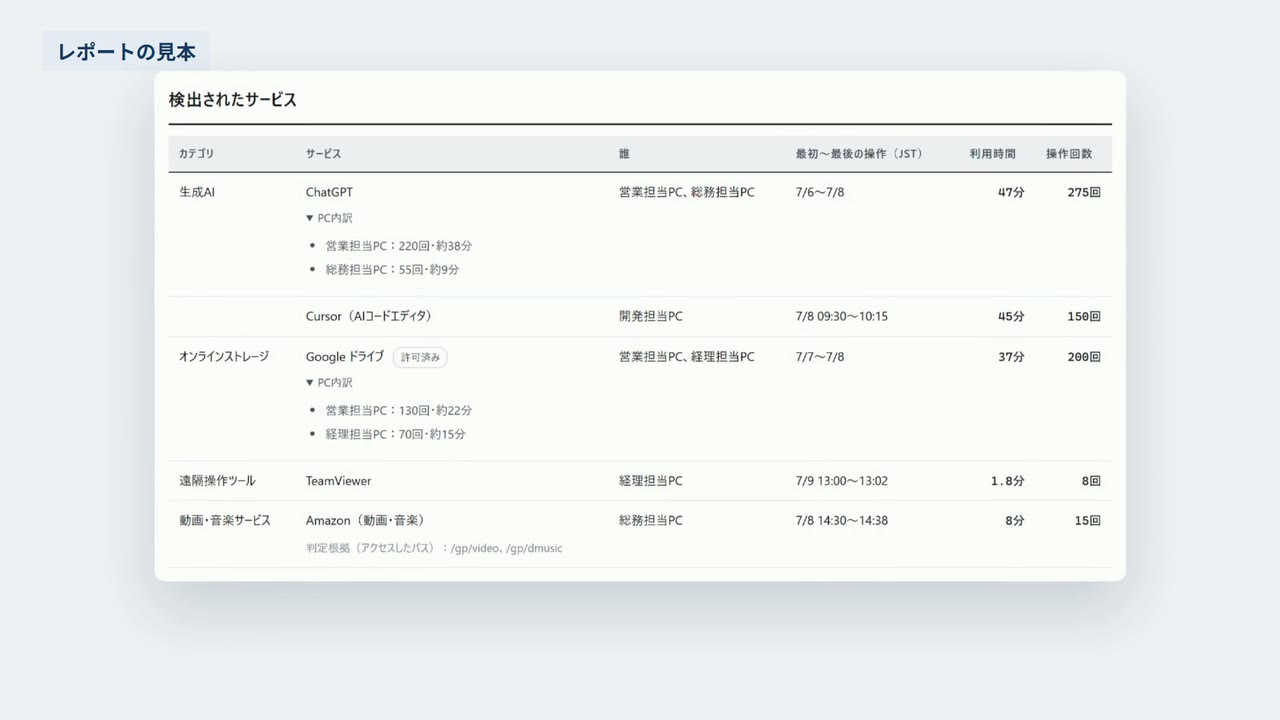Click the 動画・音楽サービス category cell

pos(225,521)
